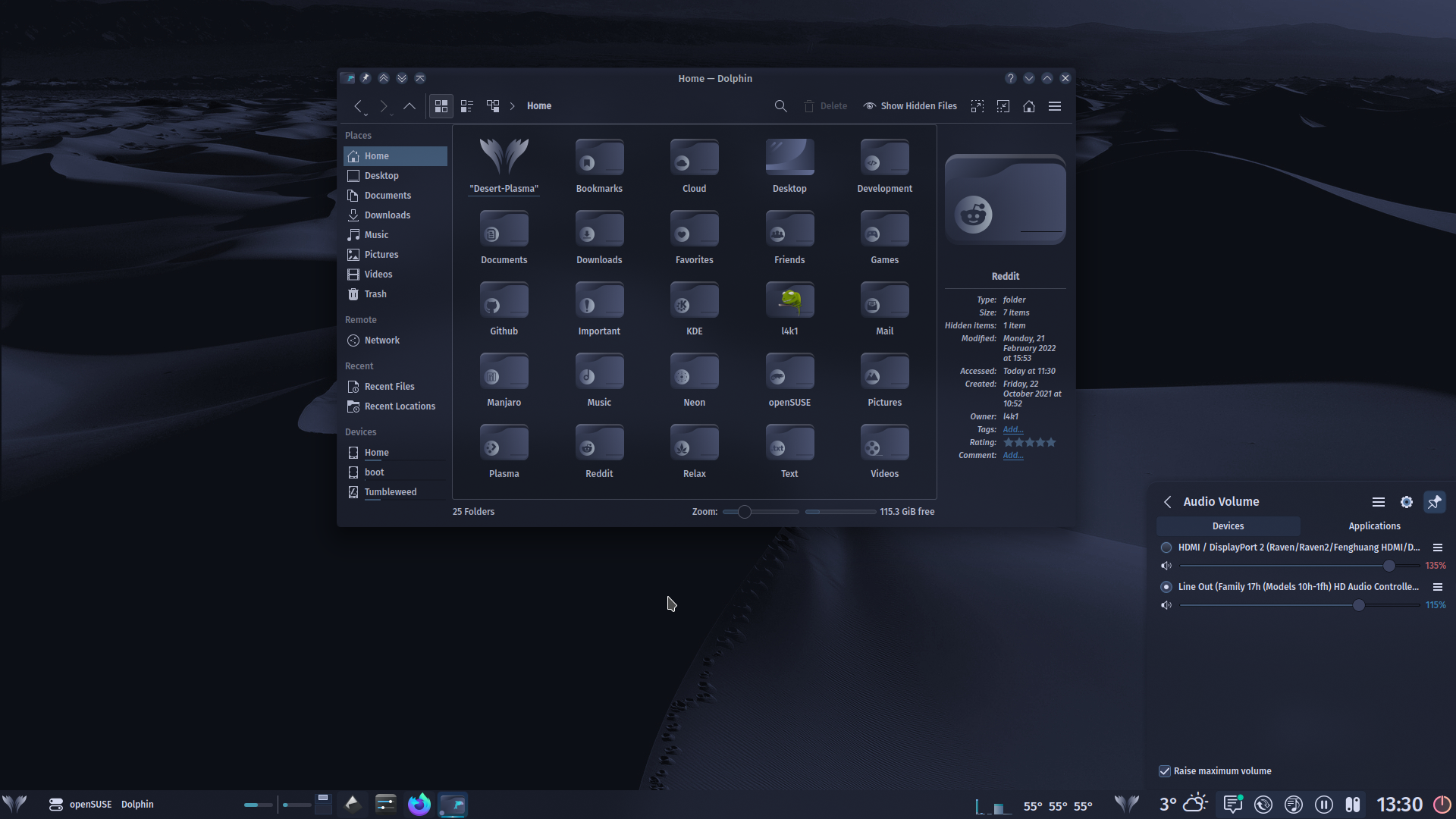Set rating using the star widget
Viewport: 1456px width, 819px height.
tap(1029, 443)
